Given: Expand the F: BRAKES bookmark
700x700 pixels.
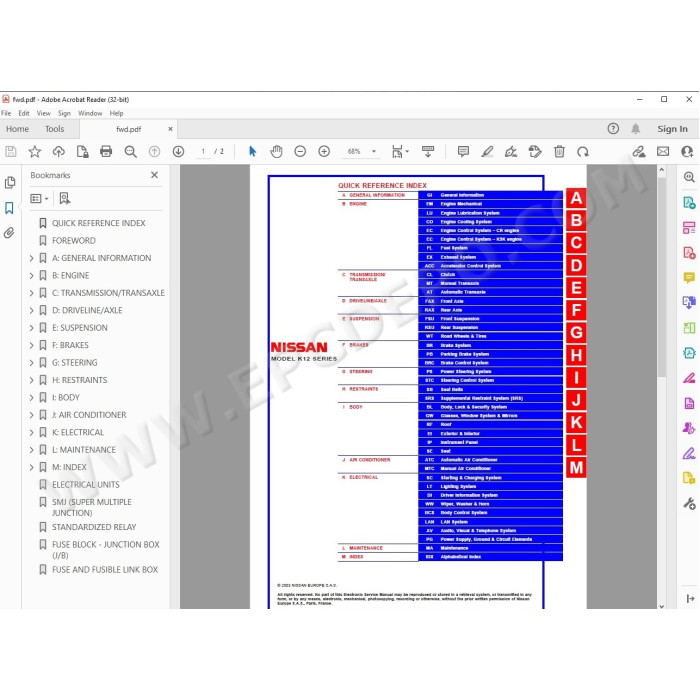Looking at the screenshot, I should pos(31,345).
